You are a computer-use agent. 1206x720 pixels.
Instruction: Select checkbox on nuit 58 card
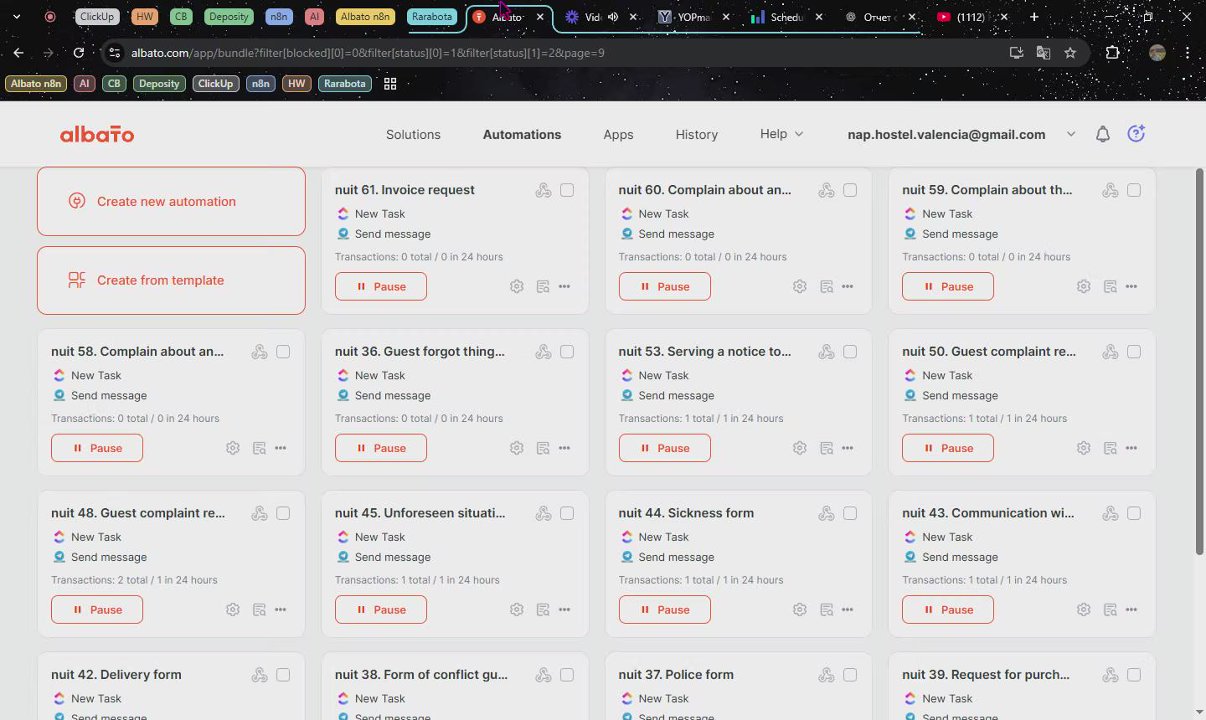[283, 352]
